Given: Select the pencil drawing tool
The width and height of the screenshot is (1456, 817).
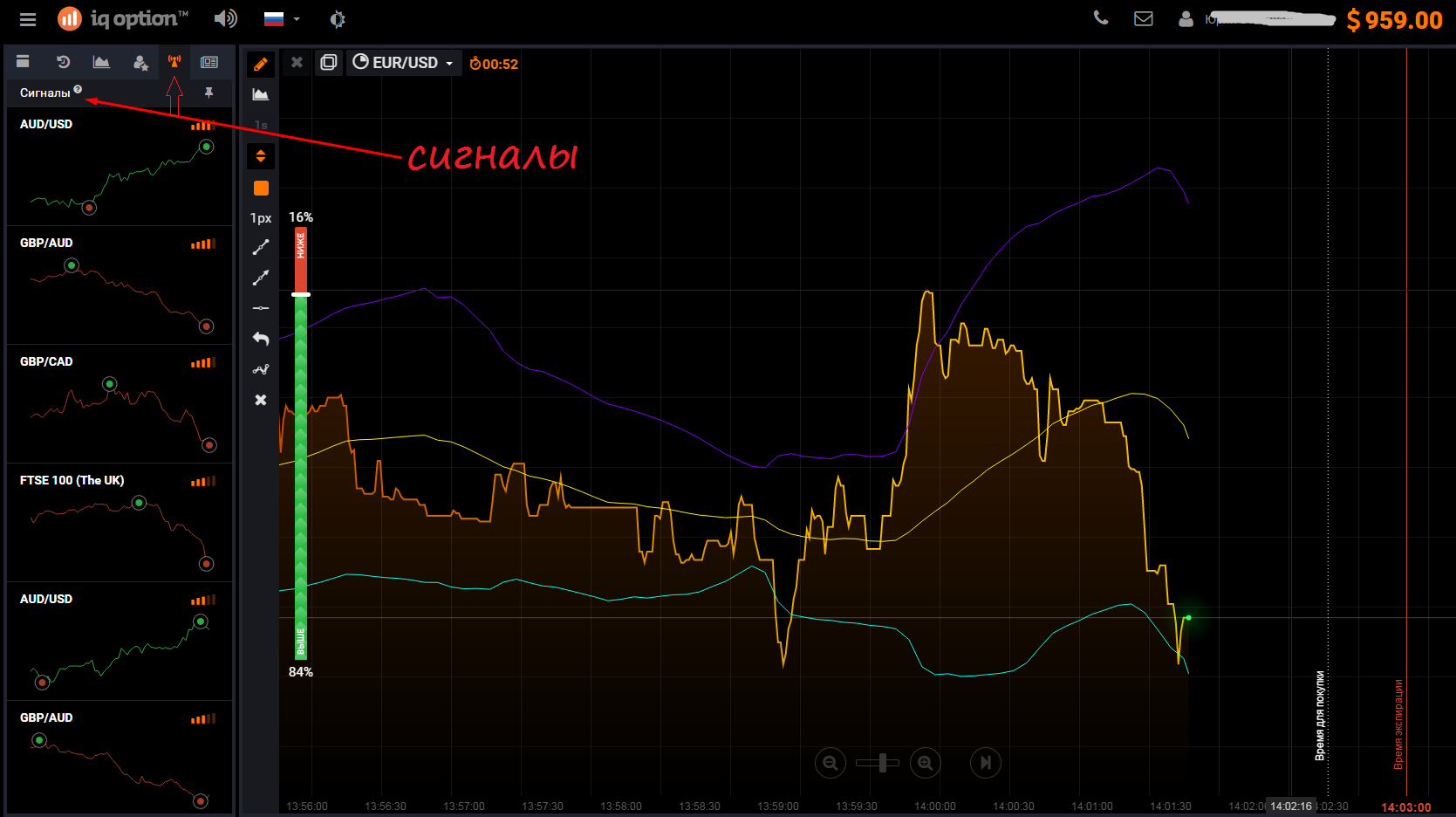Looking at the screenshot, I should point(261,64).
